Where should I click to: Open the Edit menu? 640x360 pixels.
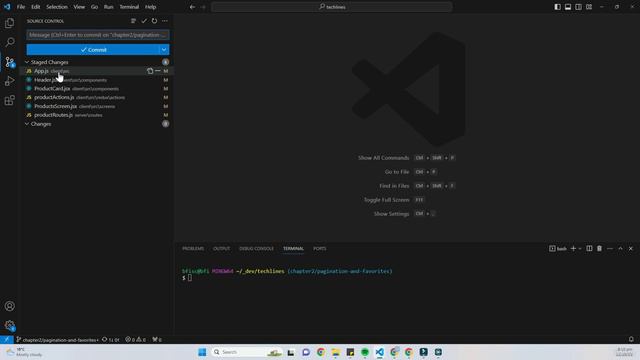[x=36, y=7]
